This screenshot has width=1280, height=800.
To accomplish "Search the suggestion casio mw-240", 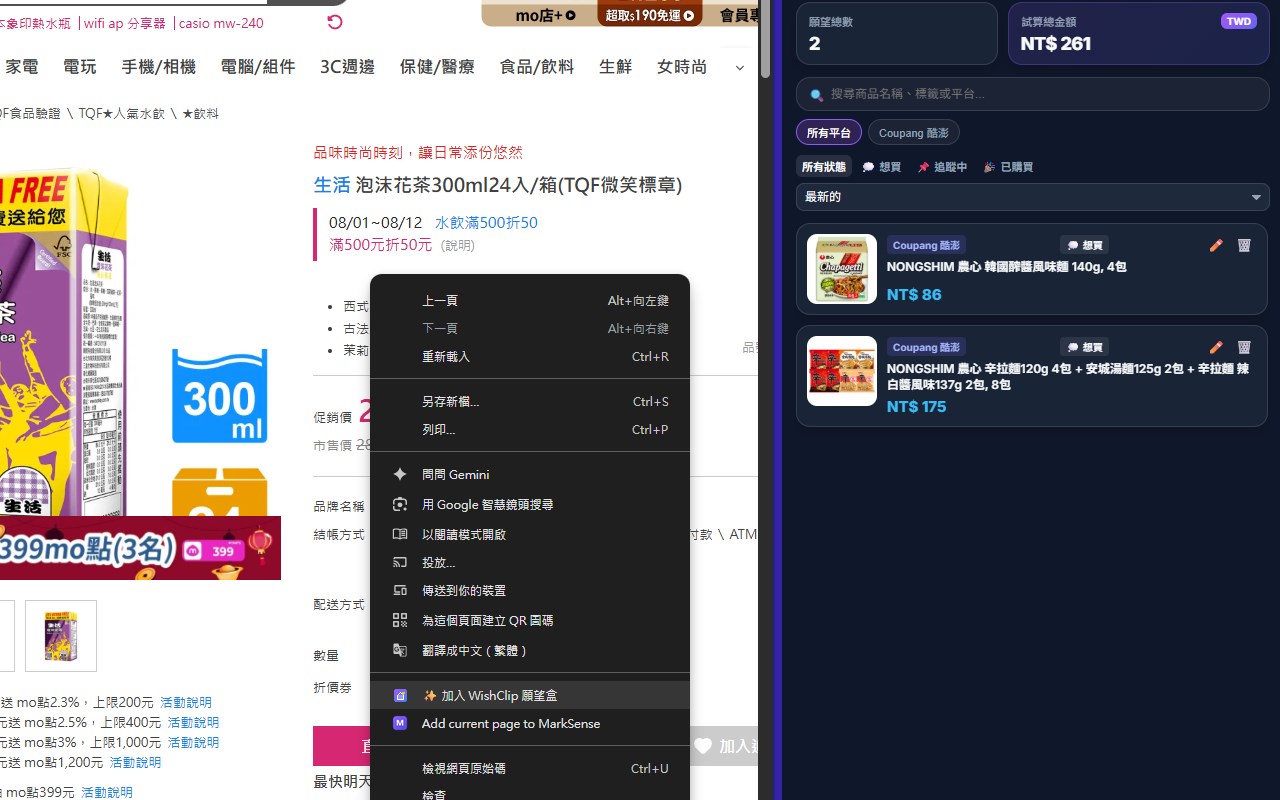I will [x=219, y=23].
